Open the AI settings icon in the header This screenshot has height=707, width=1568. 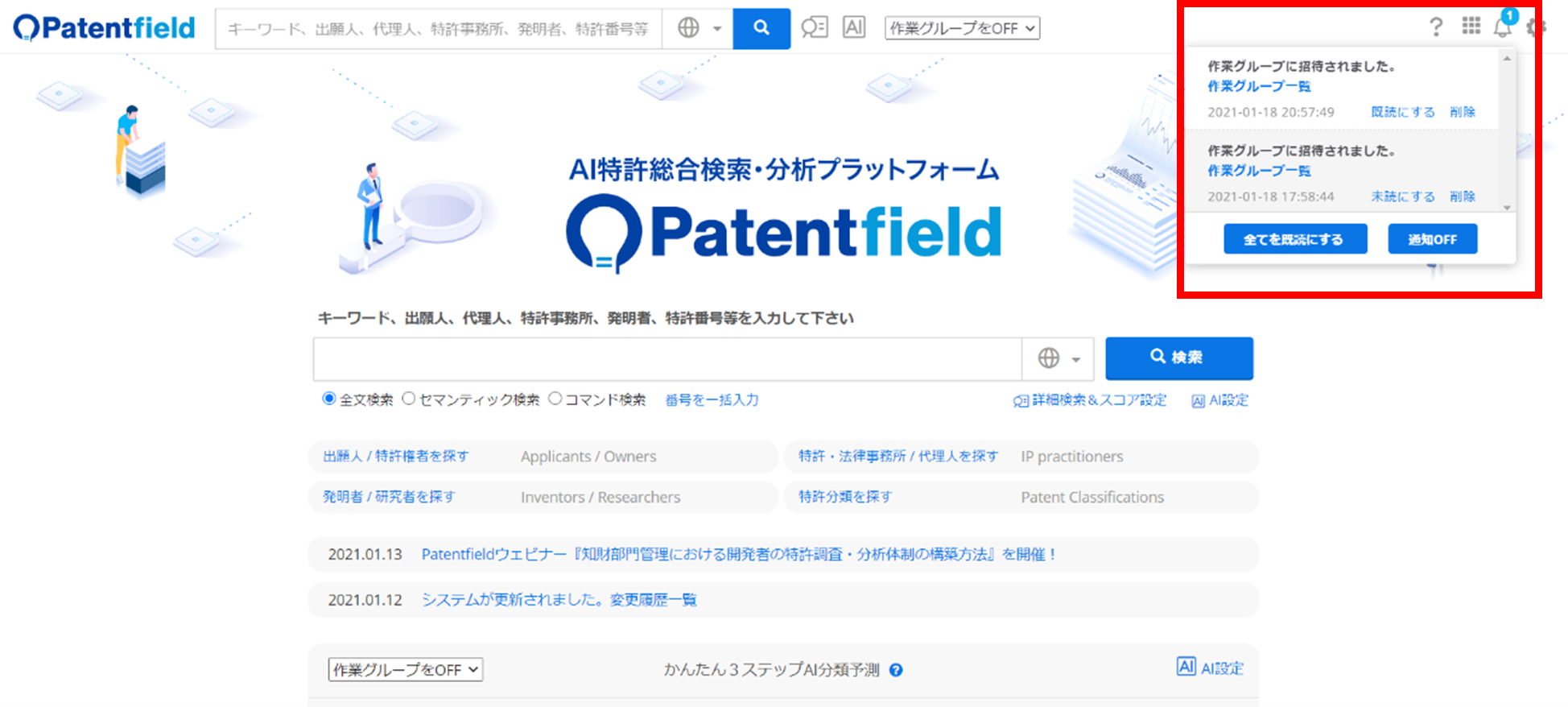(854, 27)
